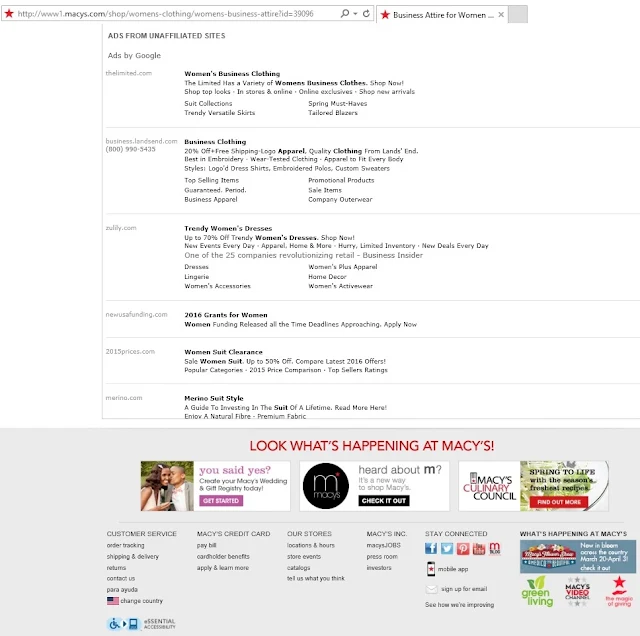Click Home Decor sitelink
640x636 pixels.
coord(327,276)
